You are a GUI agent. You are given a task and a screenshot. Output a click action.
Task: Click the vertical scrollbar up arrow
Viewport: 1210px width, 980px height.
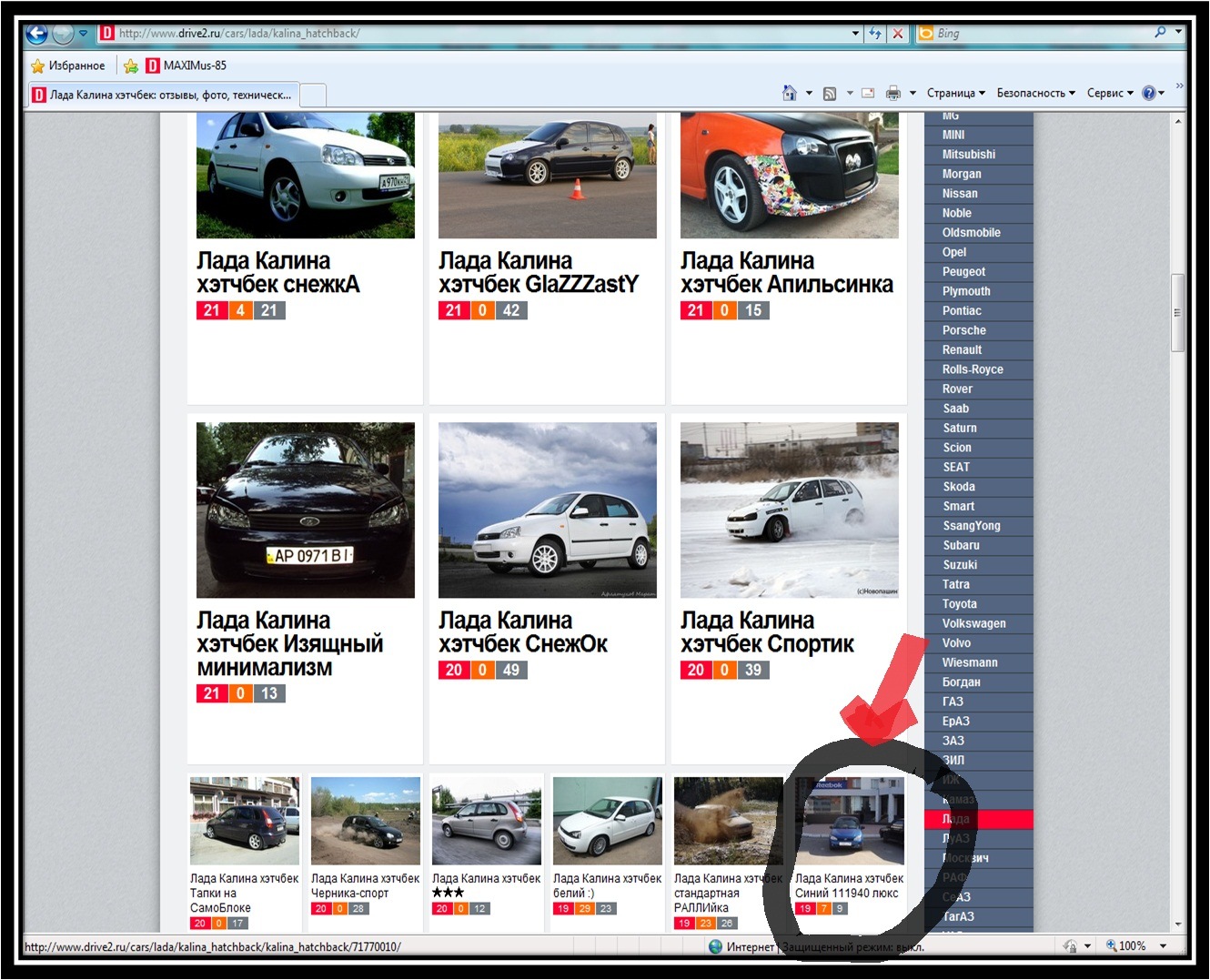(1178, 120)
